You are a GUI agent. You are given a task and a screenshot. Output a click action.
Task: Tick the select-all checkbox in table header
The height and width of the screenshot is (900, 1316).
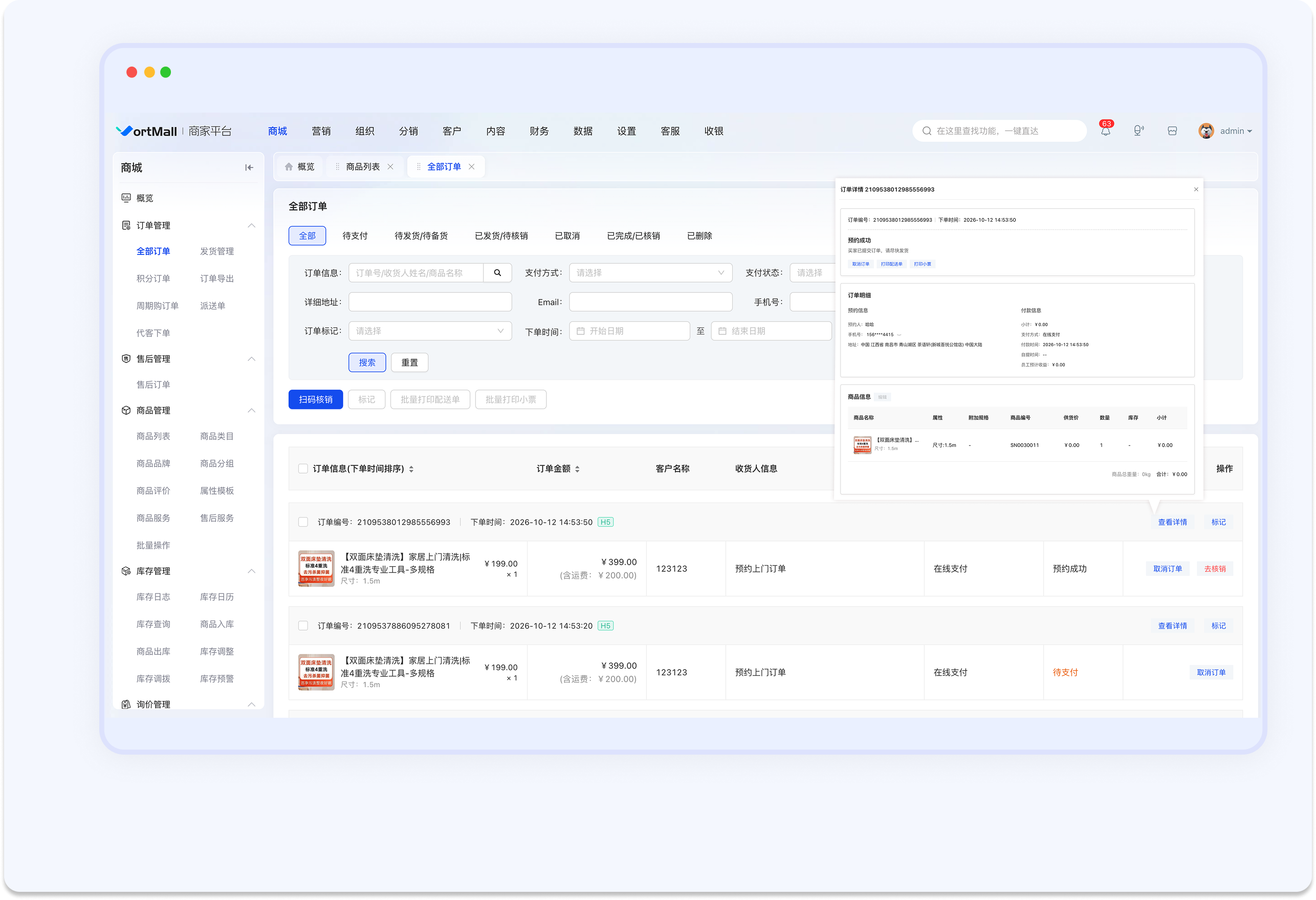(303, 469)
